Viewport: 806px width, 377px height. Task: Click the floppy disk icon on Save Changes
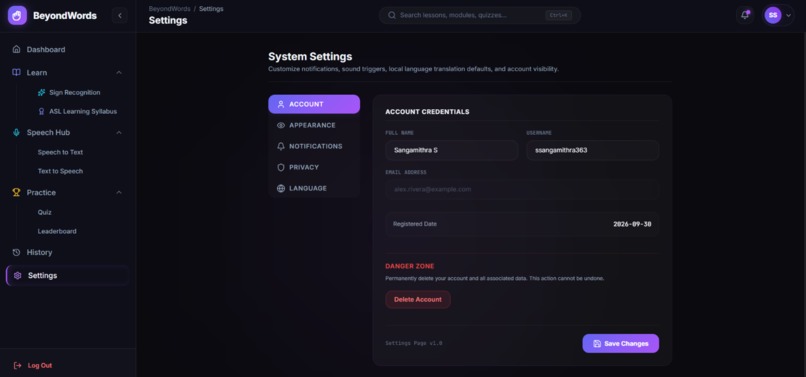pyautogui.click(x=597, y=344)
